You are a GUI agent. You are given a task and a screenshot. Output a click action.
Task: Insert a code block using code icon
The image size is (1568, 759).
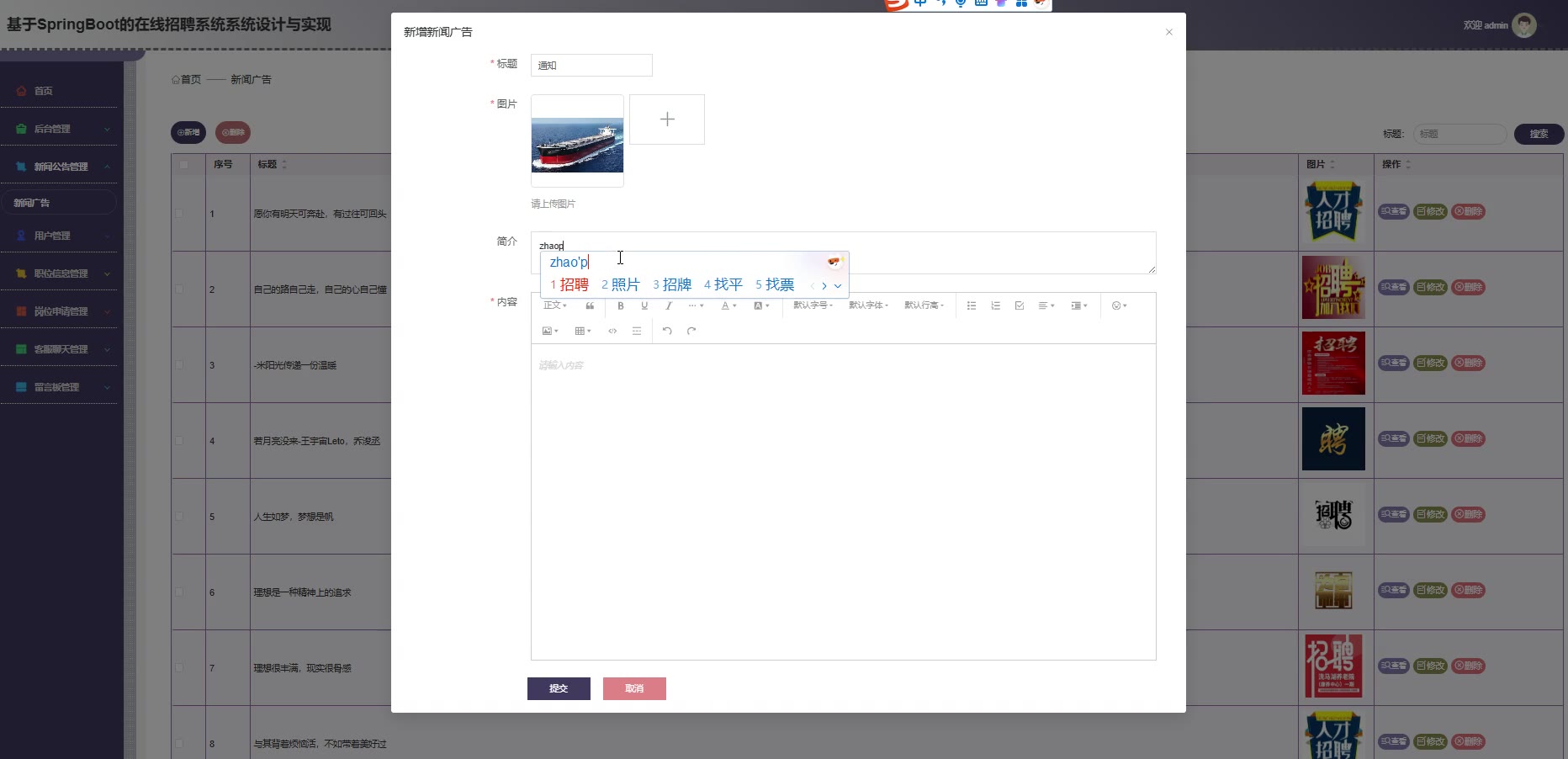[612, 331]
